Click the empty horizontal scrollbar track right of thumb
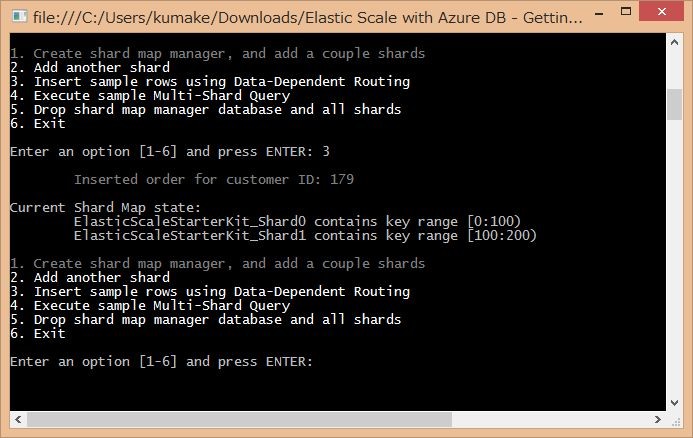This screenshot has height=438, width=693. coord(551,419)
